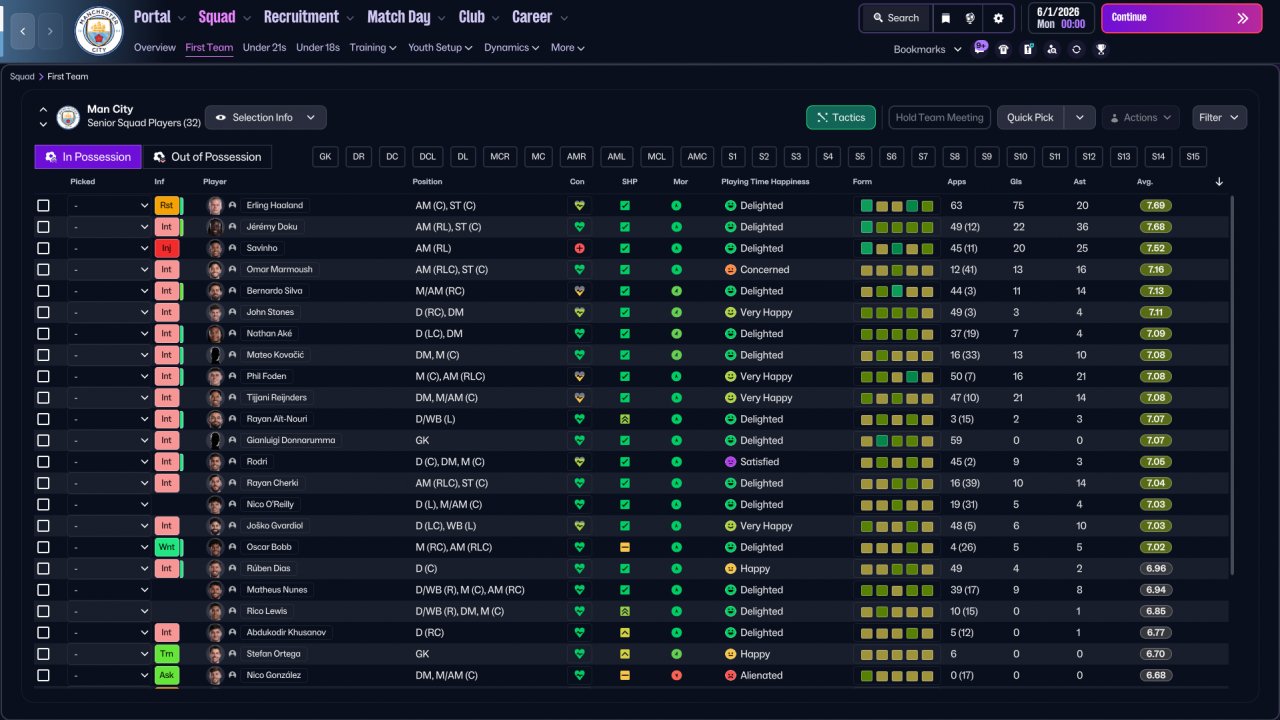Open the Selection Info dropdown
1280x720 pixels.
(x=266, y=117)
